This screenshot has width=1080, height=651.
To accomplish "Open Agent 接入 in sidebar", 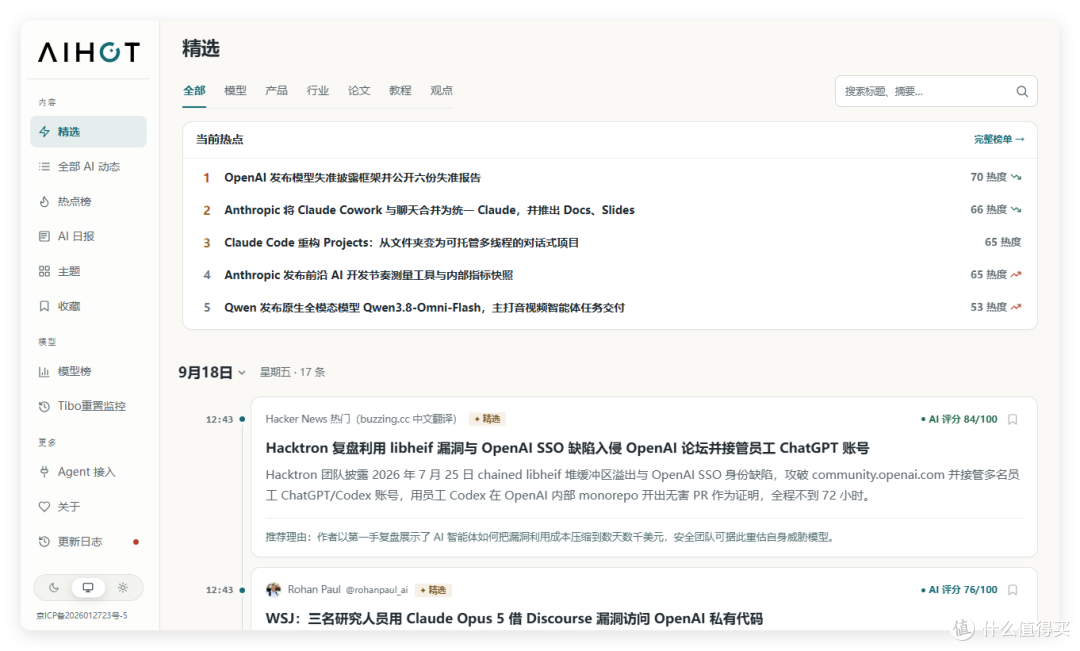I will (88, 472).
